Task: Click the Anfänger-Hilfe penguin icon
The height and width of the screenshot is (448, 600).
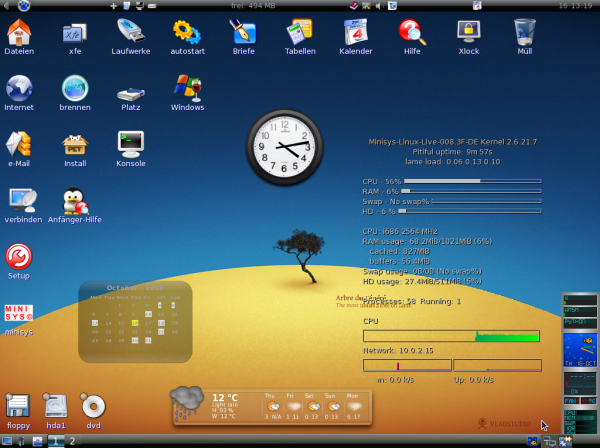Action: [75, 202]
